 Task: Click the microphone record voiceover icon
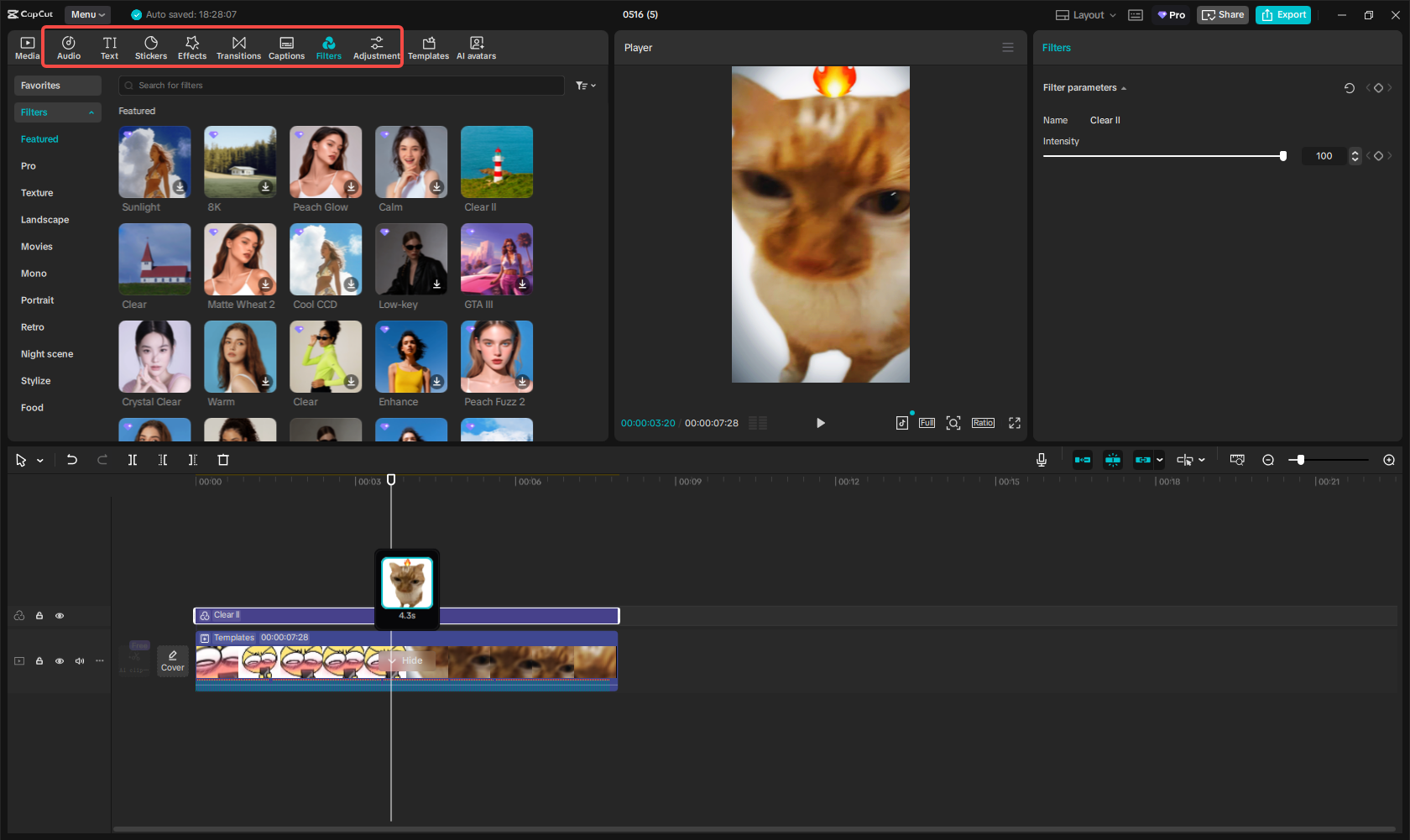pos(1042,460)
